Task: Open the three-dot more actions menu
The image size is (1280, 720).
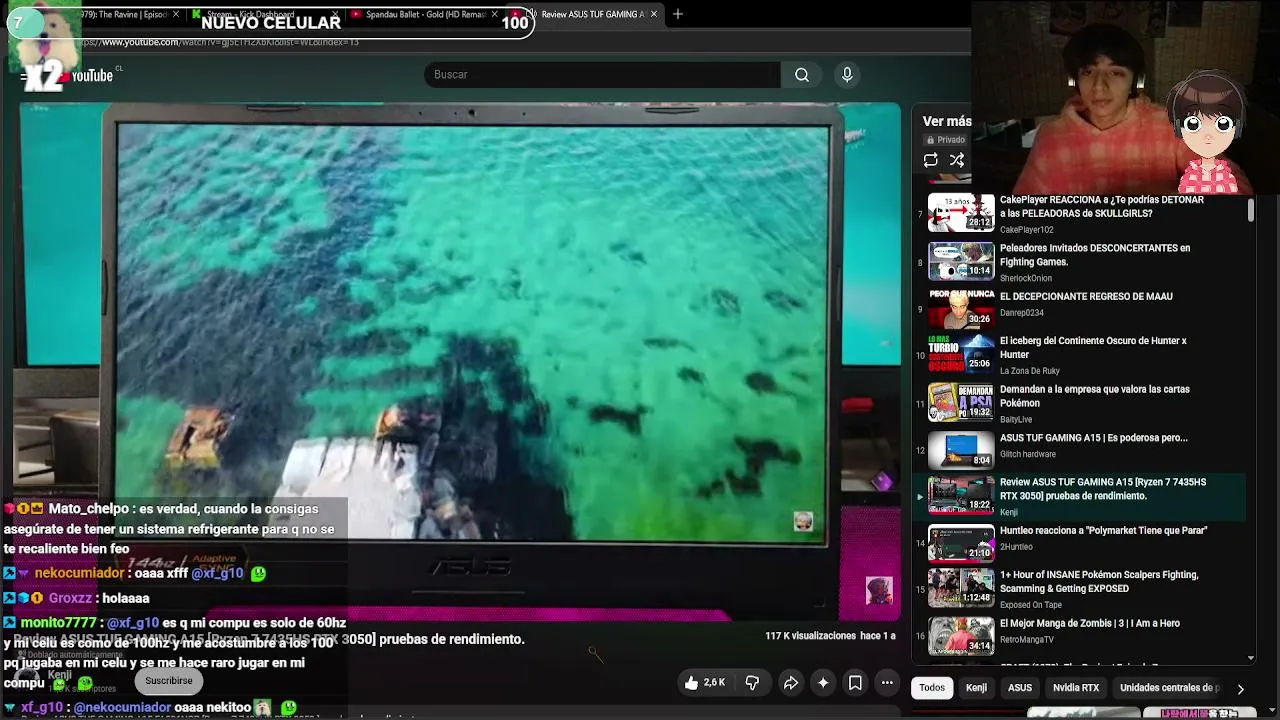Action: 887,683
